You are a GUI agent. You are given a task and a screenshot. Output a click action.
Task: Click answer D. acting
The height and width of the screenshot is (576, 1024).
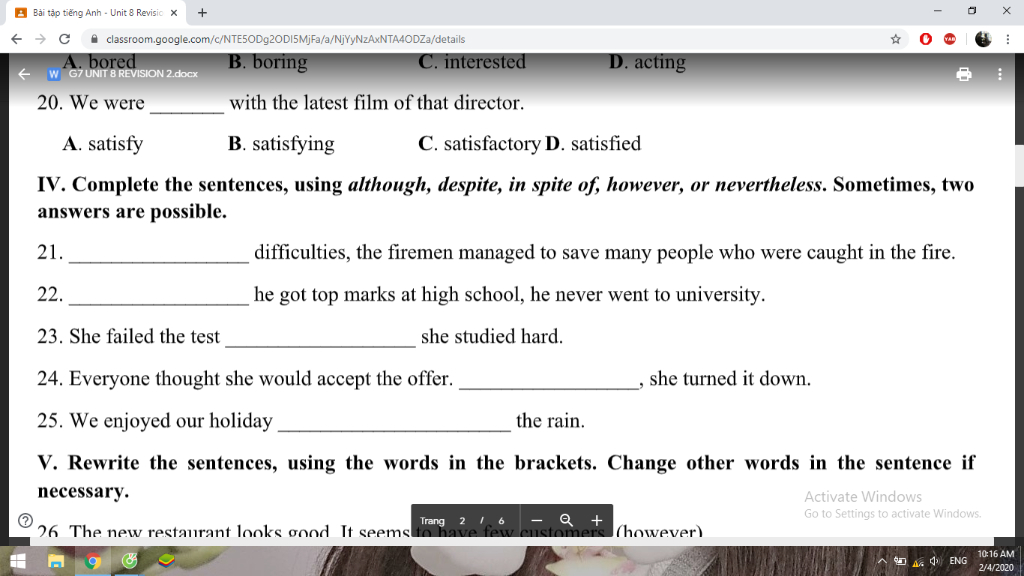[647, 62]
